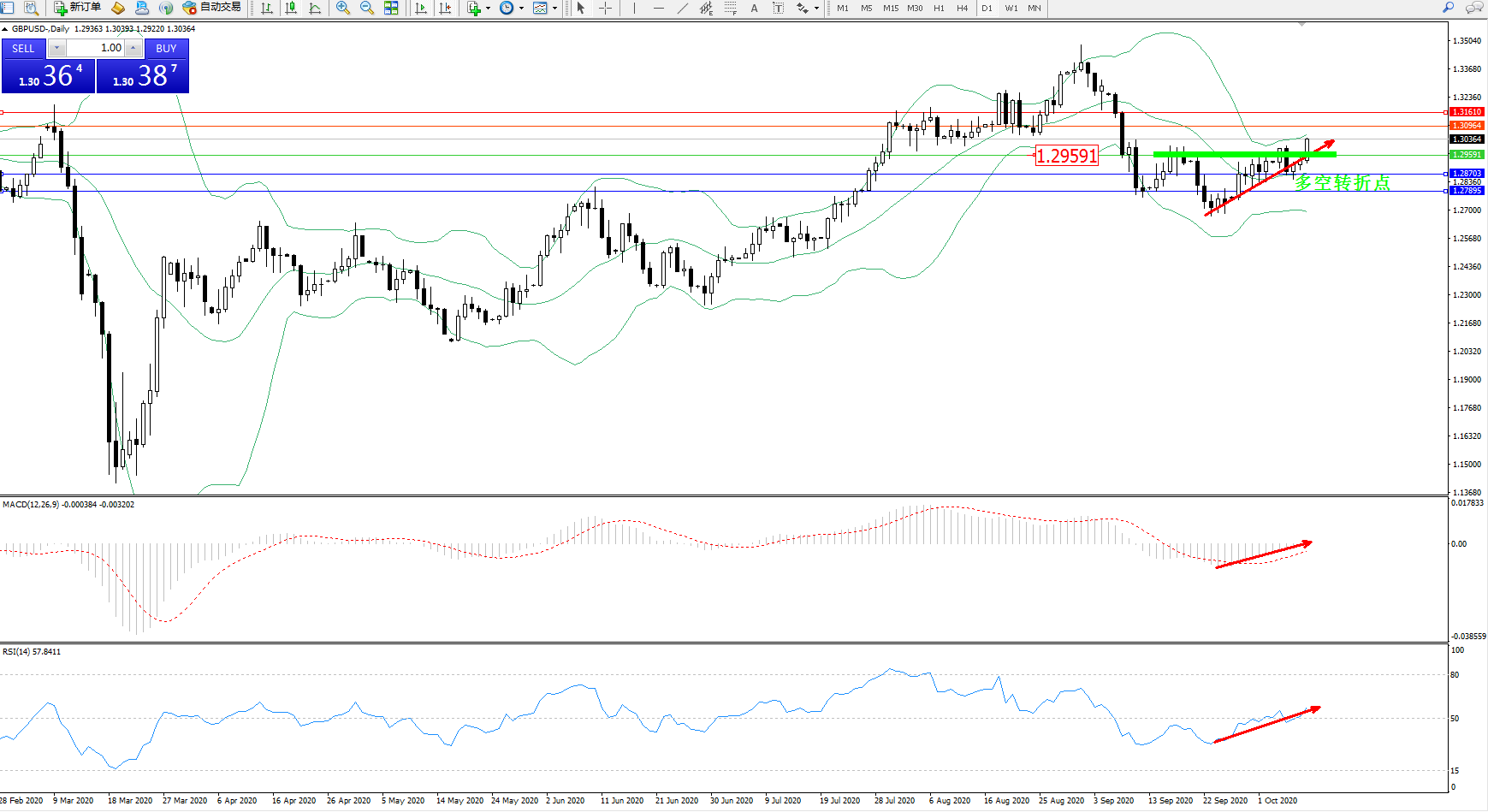Screen dimensions: 1488x812
Task: Switch chart to candlestick display
Action: click(291, 8)
